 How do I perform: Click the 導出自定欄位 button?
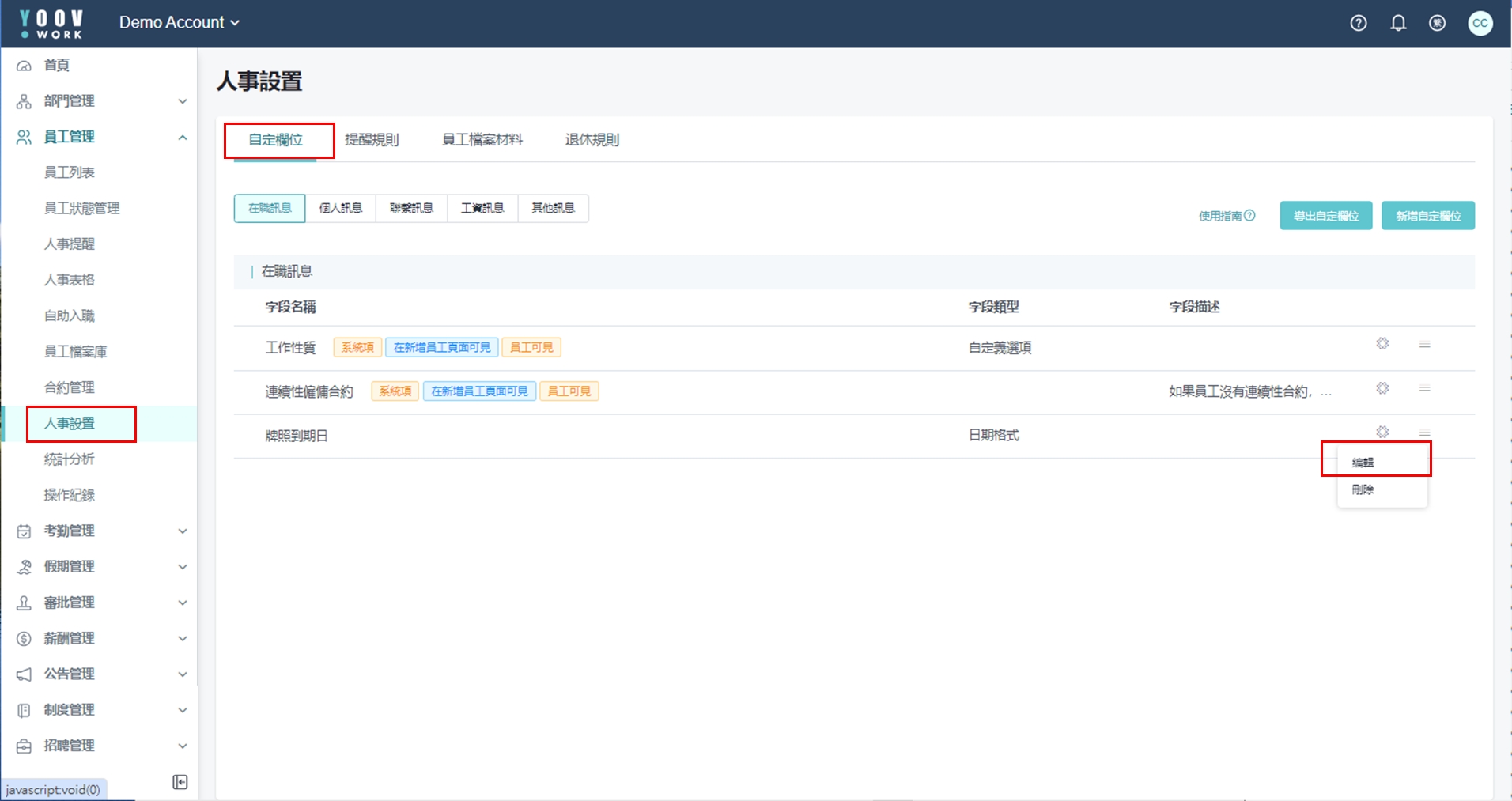click(1325, 216)
